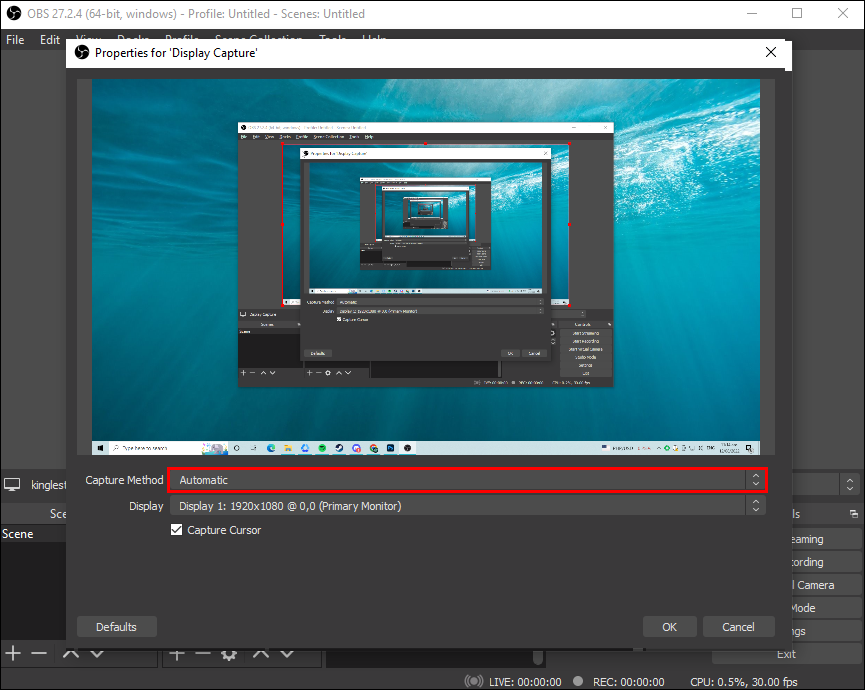Image resolution: width=865 pixels, height=690 pixels.
Task: Add a new source with plus icon
Action: pos(176,654)
